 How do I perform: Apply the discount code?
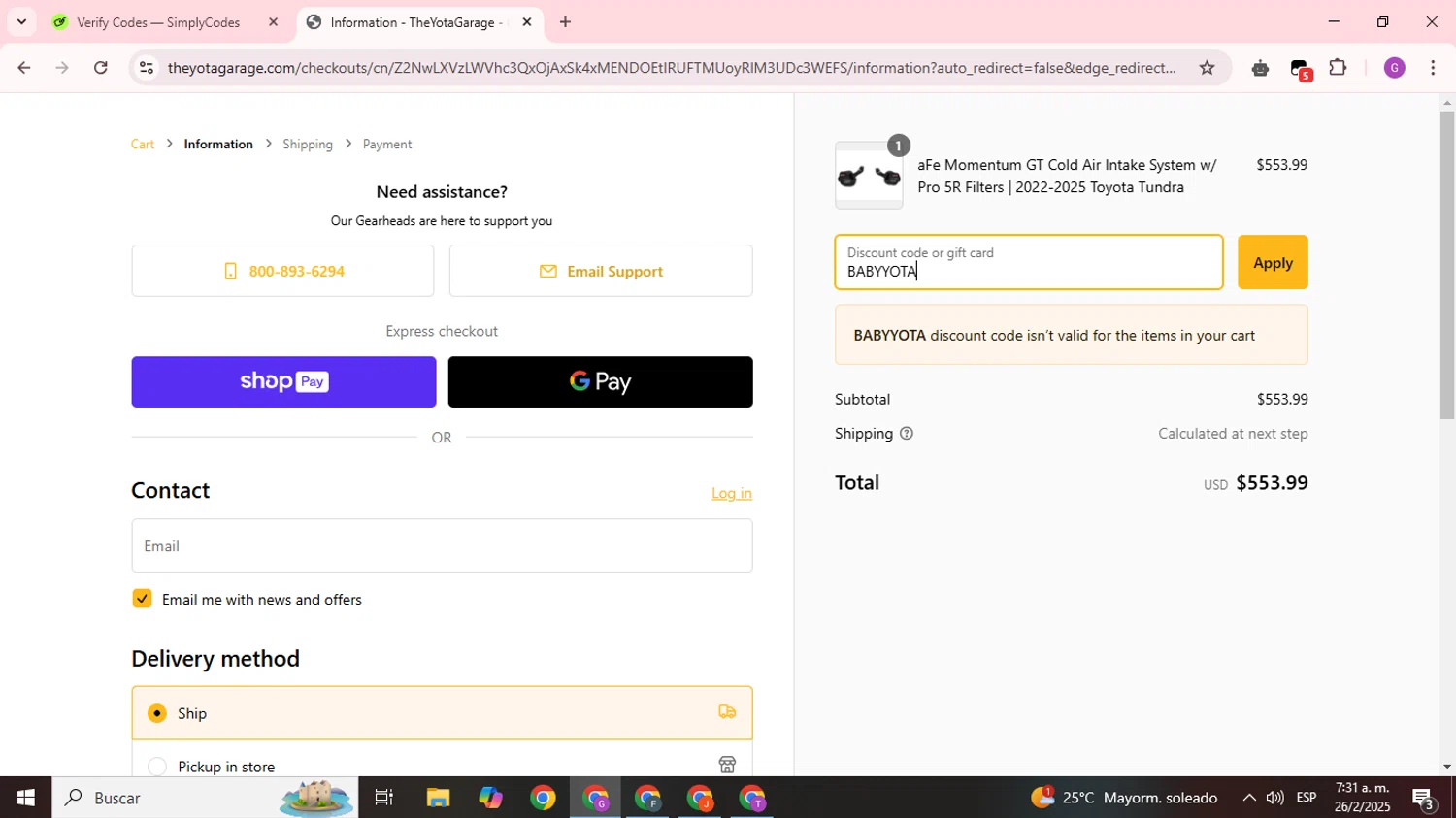(x=1273, y=262)
